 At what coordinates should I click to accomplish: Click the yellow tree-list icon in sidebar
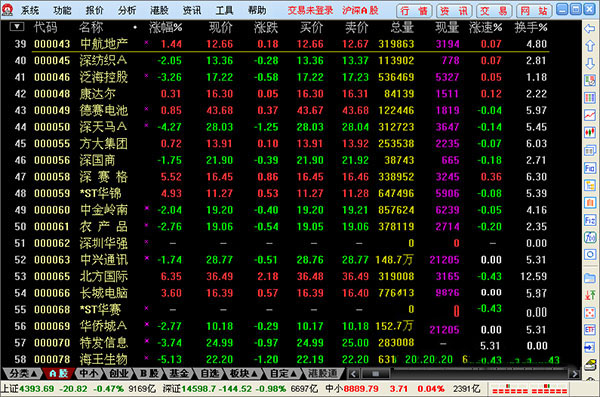(590, 185)
